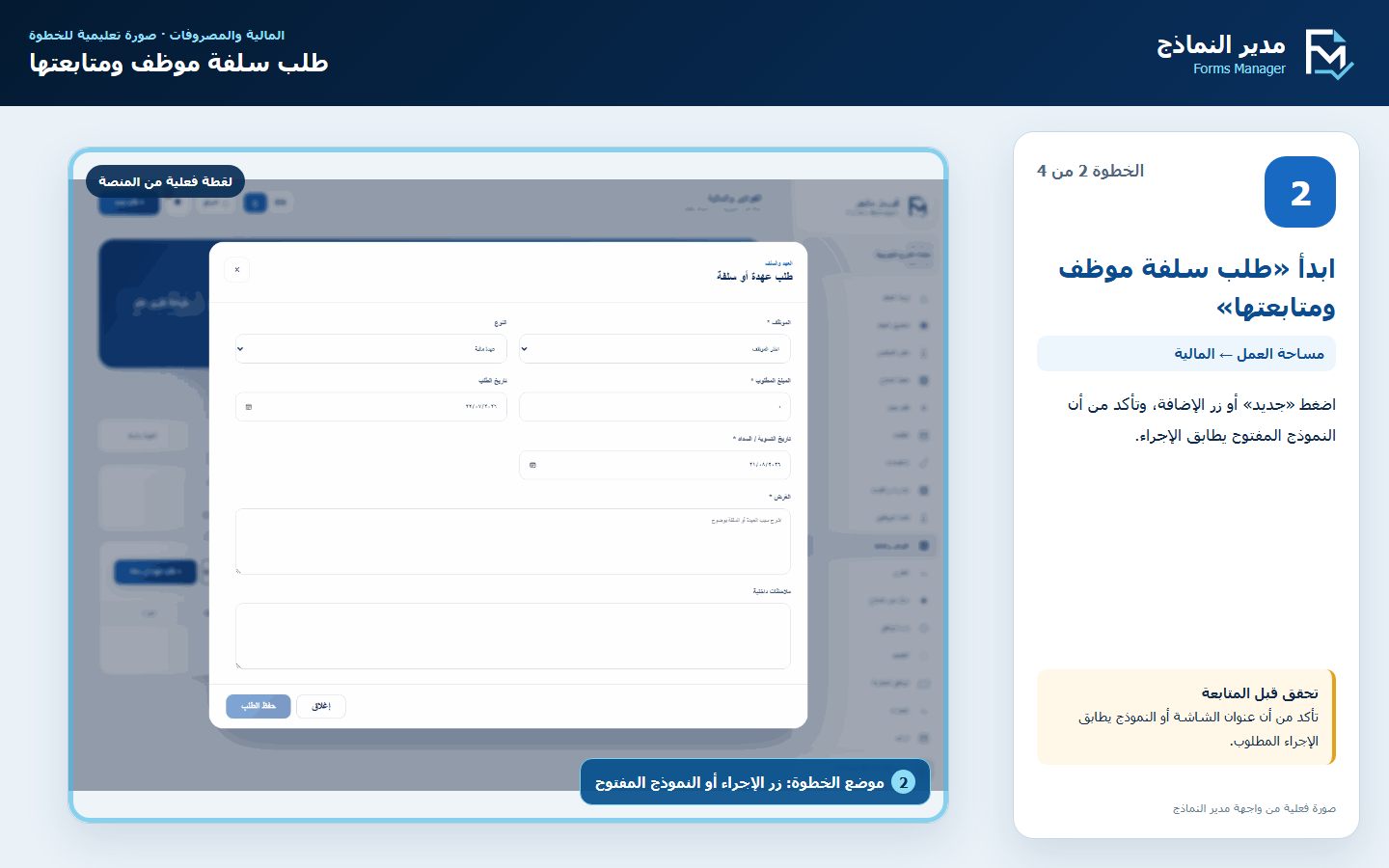The width and height of the screenshot is (1389, 868).
Task: Expand the النوع type dropdown
Action: click(x=371, y=349)
